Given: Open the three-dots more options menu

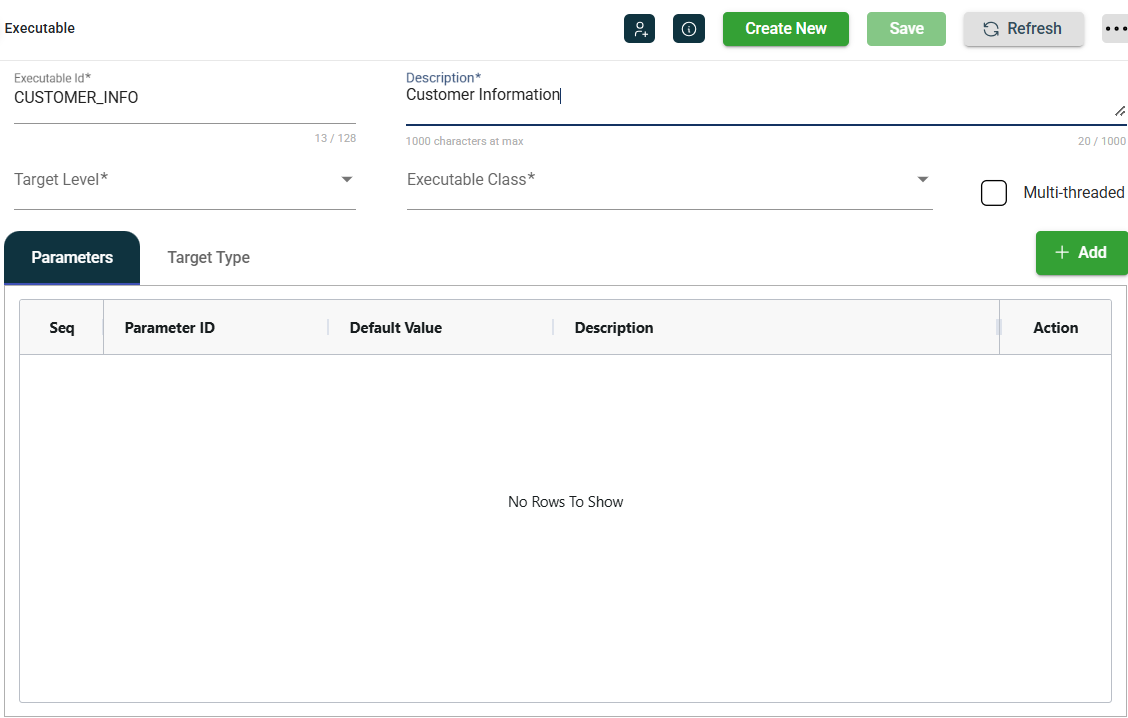Looking at the screenshot, I should tap(1115, 29).
